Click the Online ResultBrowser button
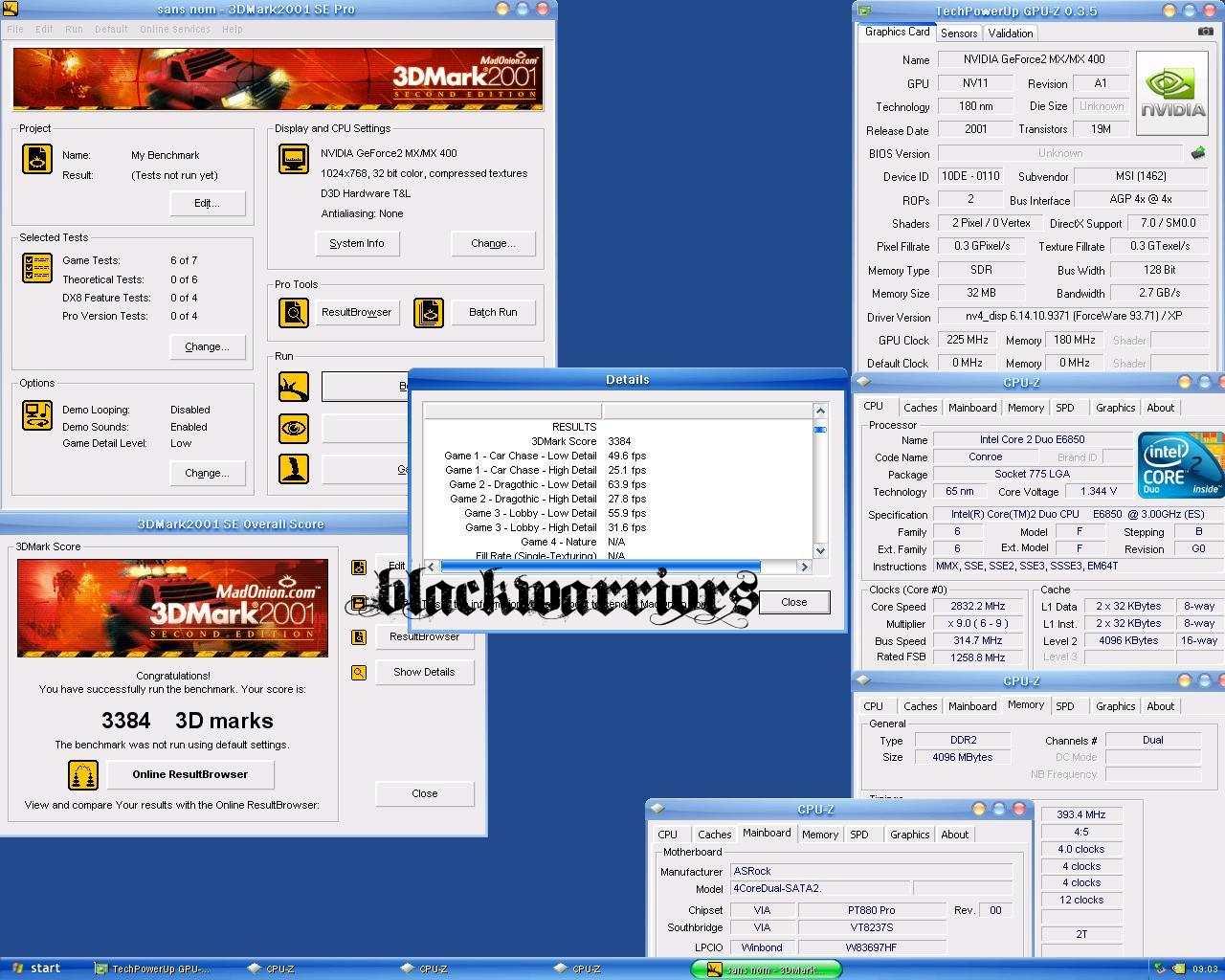1225x980 pixels. pos(189,775)
